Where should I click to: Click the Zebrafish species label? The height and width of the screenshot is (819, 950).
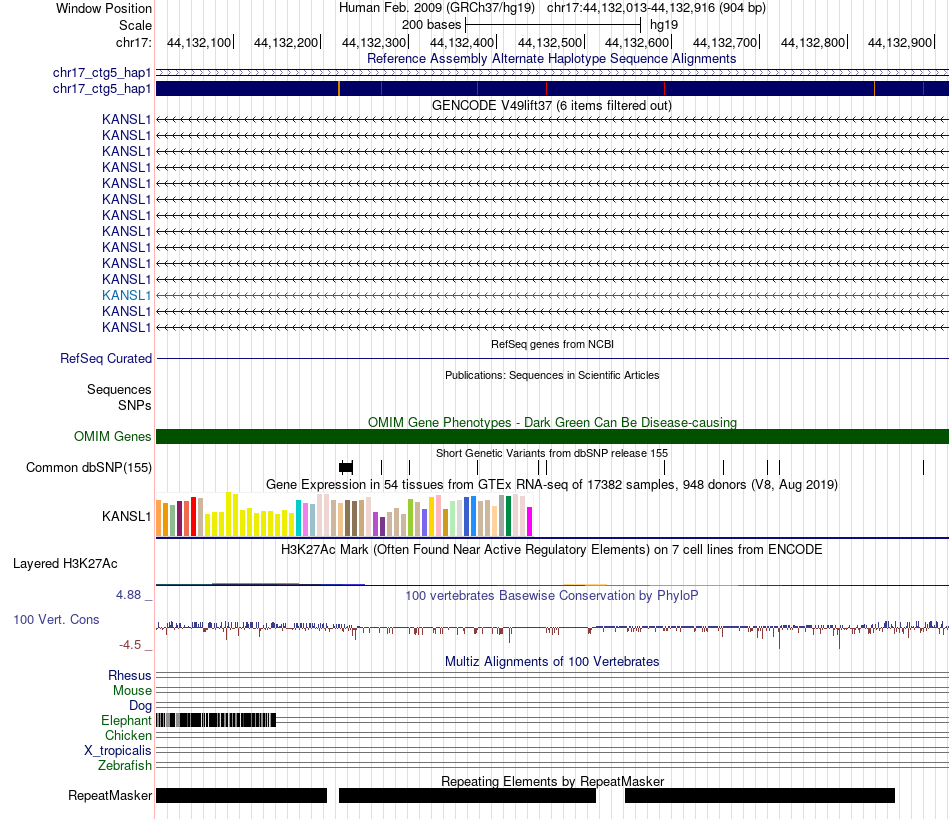tap(124, 766)
